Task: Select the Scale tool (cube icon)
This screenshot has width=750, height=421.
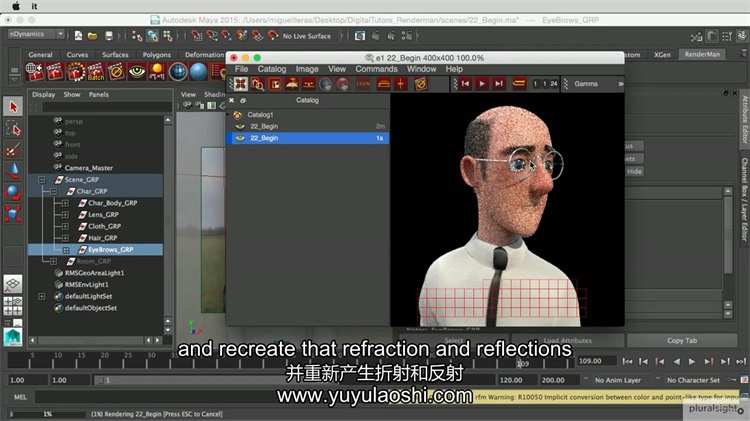Action: (x=13, y=214)
